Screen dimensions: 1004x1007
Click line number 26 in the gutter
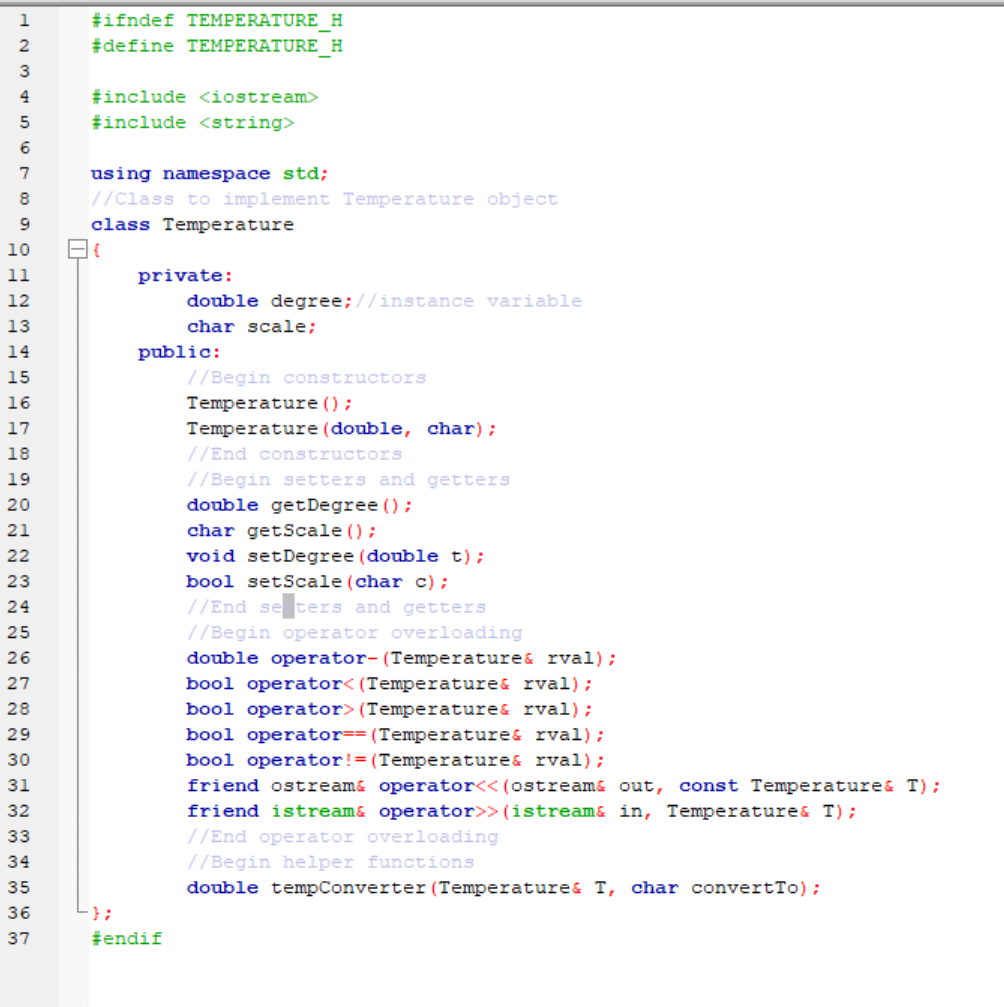[20, 658]
